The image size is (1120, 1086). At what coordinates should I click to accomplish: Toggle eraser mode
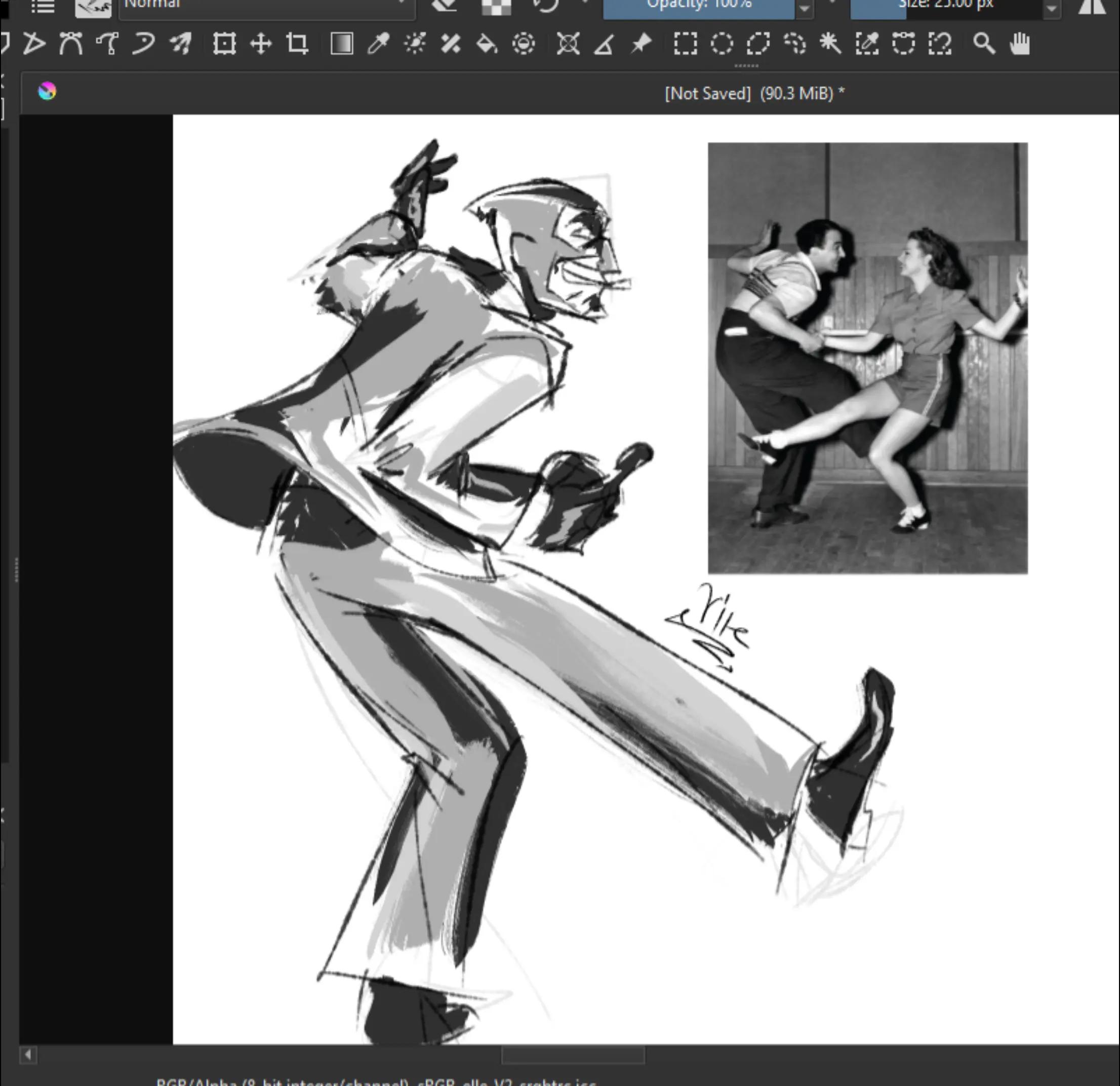445,6
